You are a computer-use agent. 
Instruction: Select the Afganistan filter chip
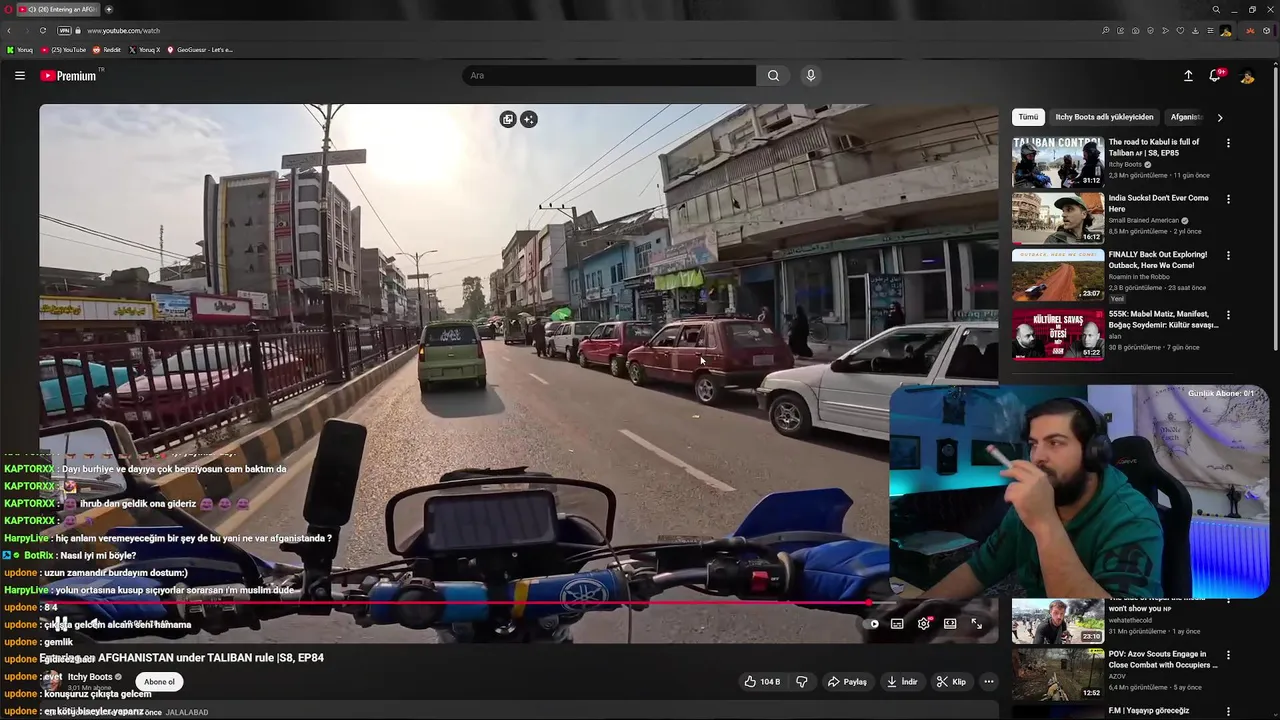coord(1186,117)
